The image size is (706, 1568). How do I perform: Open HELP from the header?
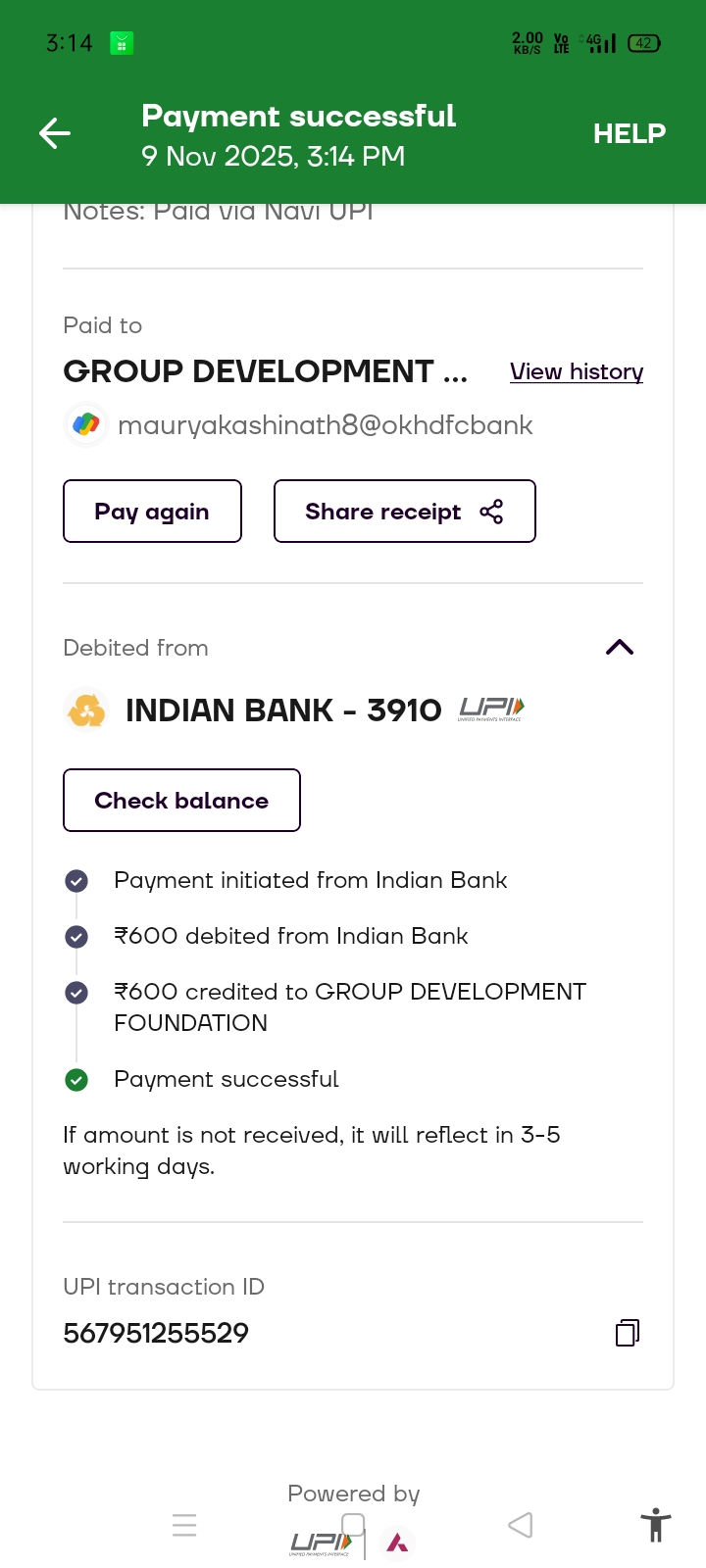click(629, 133)
